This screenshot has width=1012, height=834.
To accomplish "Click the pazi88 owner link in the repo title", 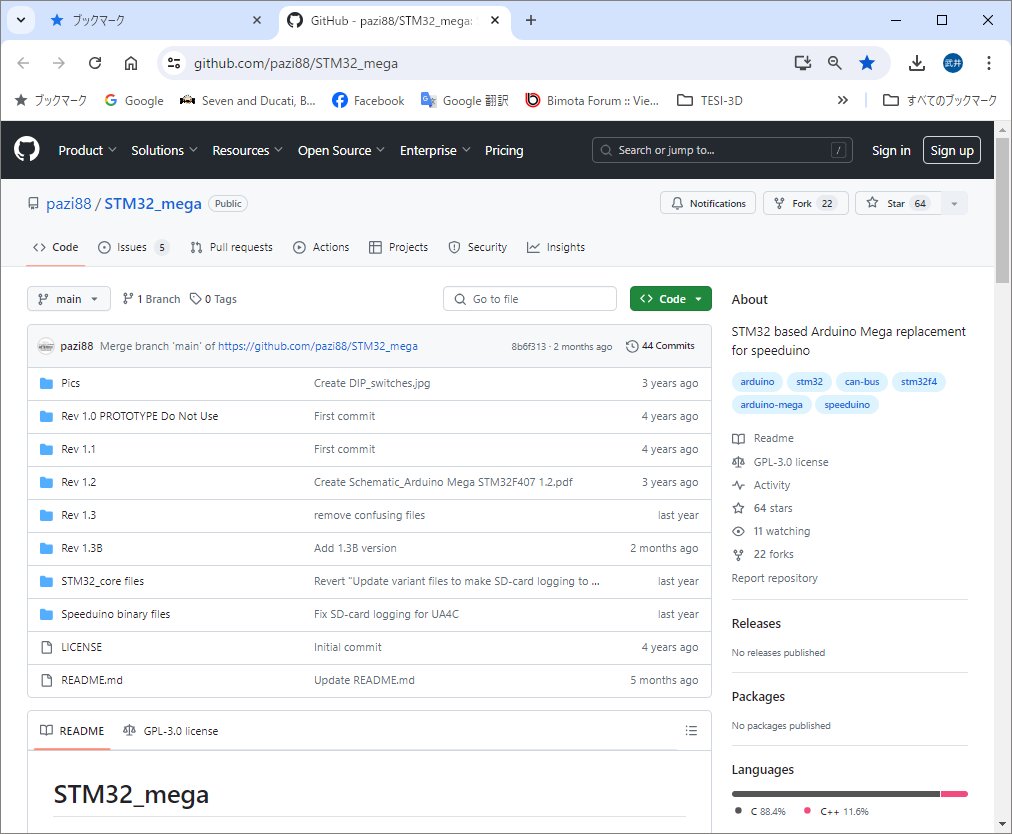I will (x=68, y=203).
